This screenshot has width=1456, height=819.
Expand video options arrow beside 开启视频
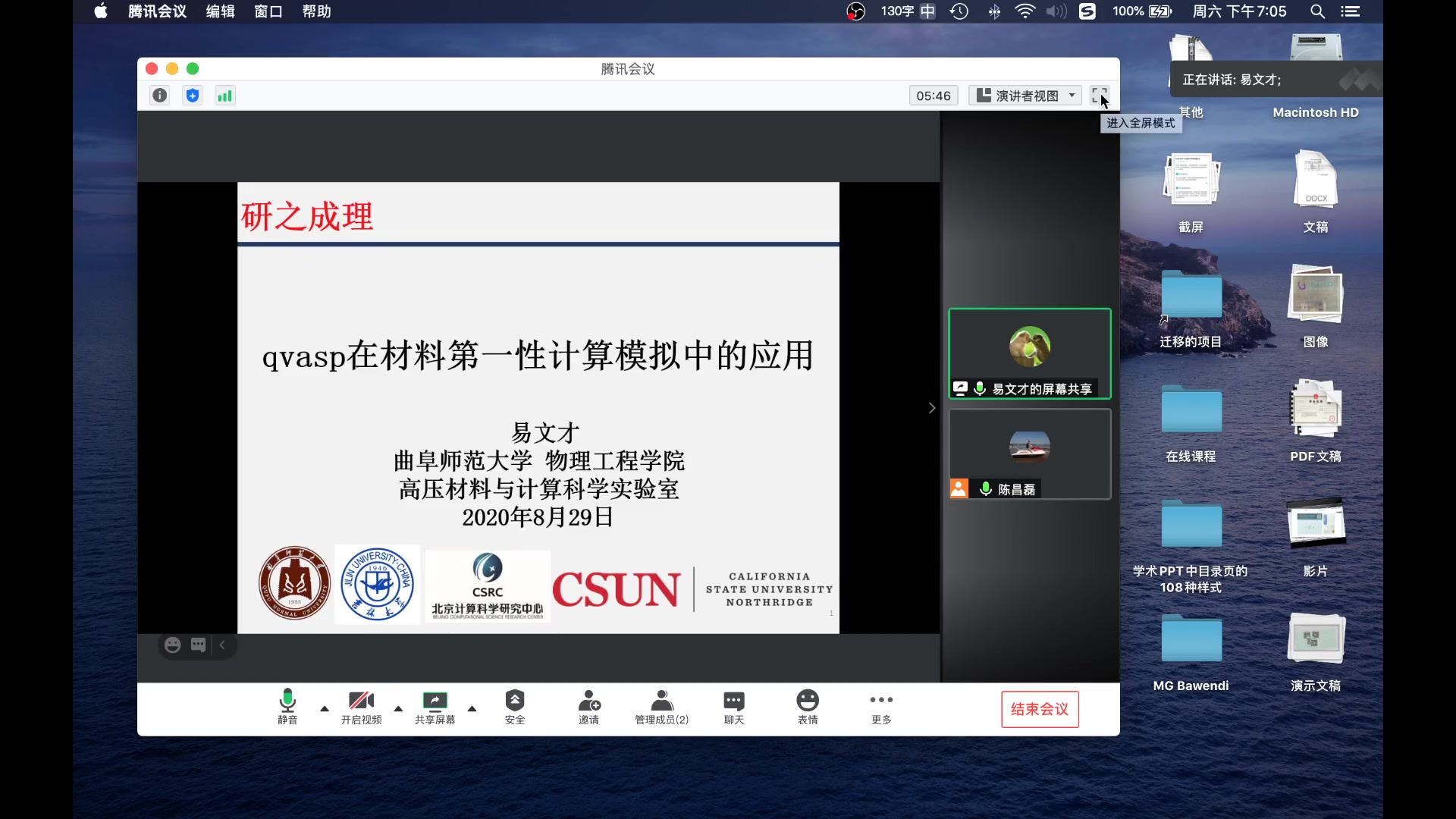pyautogui.click(x=398, y=708)
